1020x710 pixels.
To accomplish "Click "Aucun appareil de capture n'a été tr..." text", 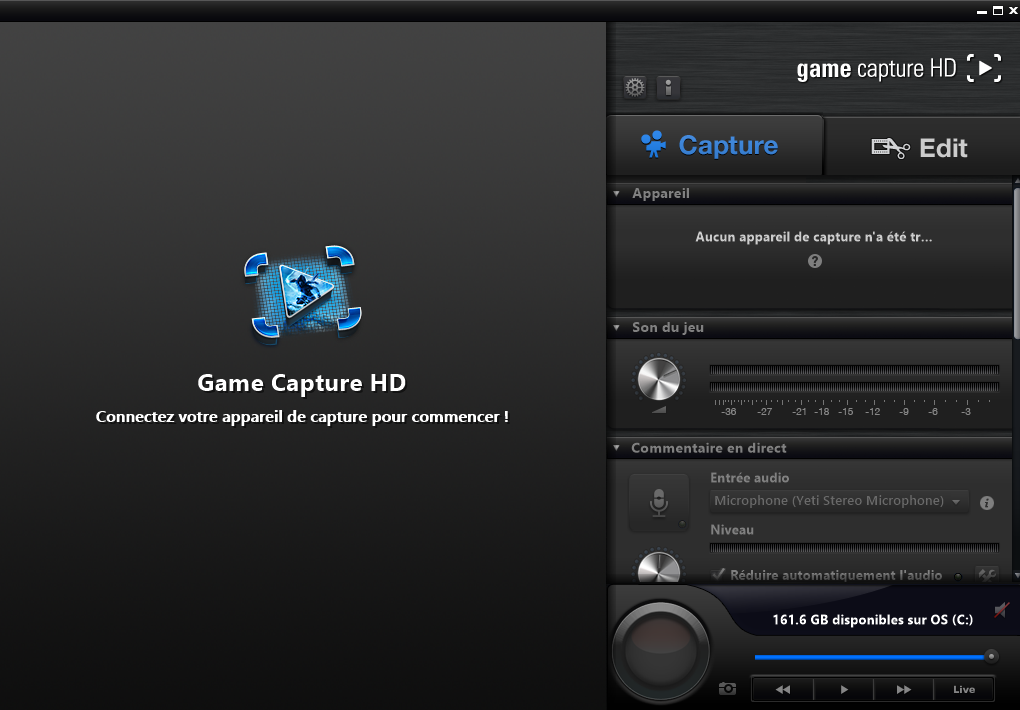I will pyautogui.click(x=813, y=237).
